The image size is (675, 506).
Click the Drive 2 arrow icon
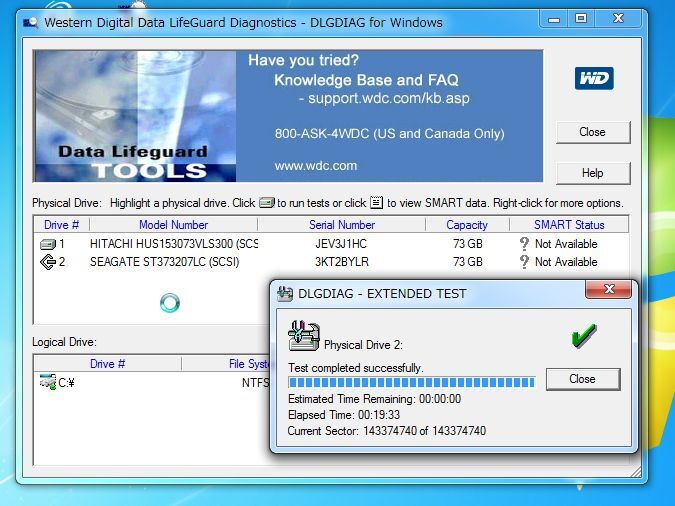pyautogui.click(x=48, y=262)
